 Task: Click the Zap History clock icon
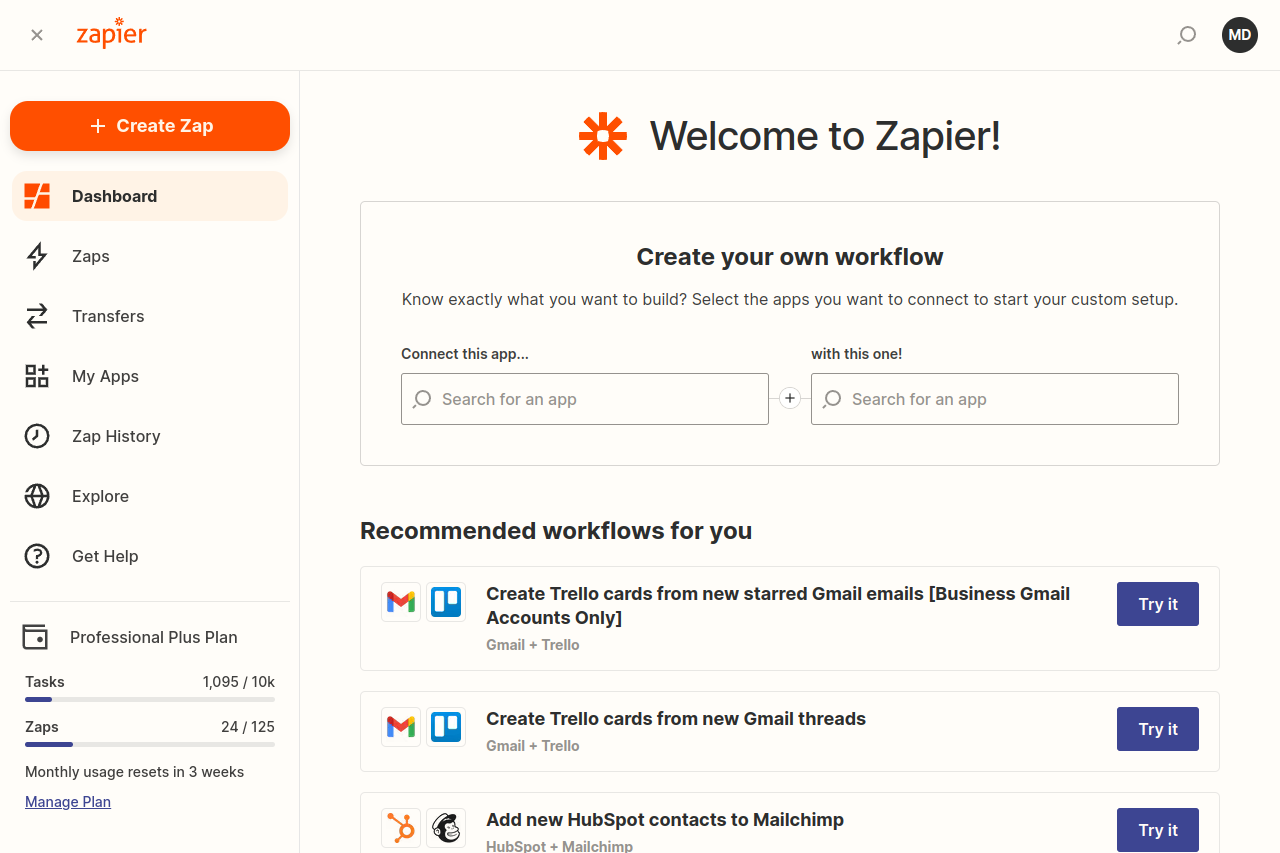(37, 436)
